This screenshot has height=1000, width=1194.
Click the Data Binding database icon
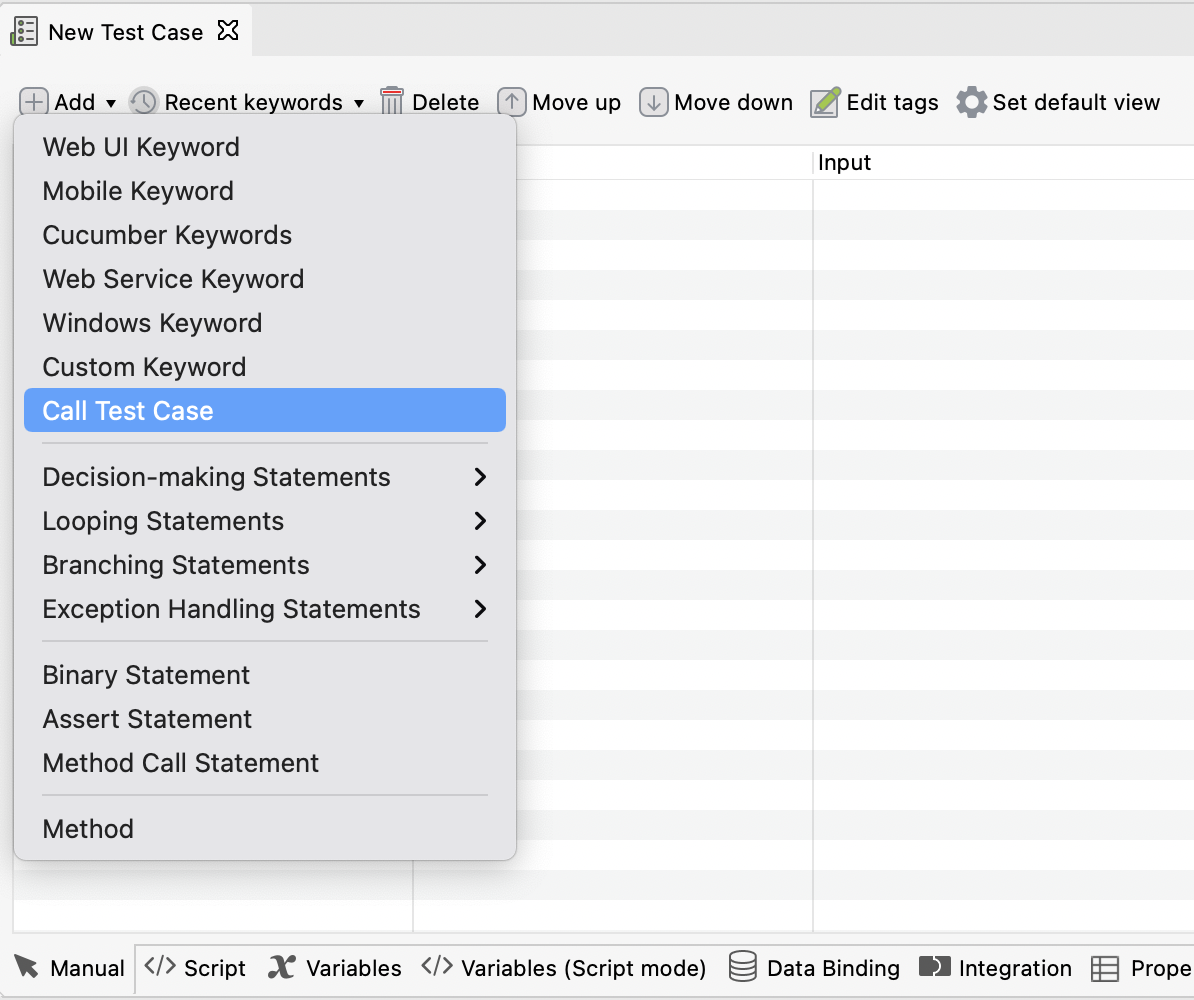[742, 967]
